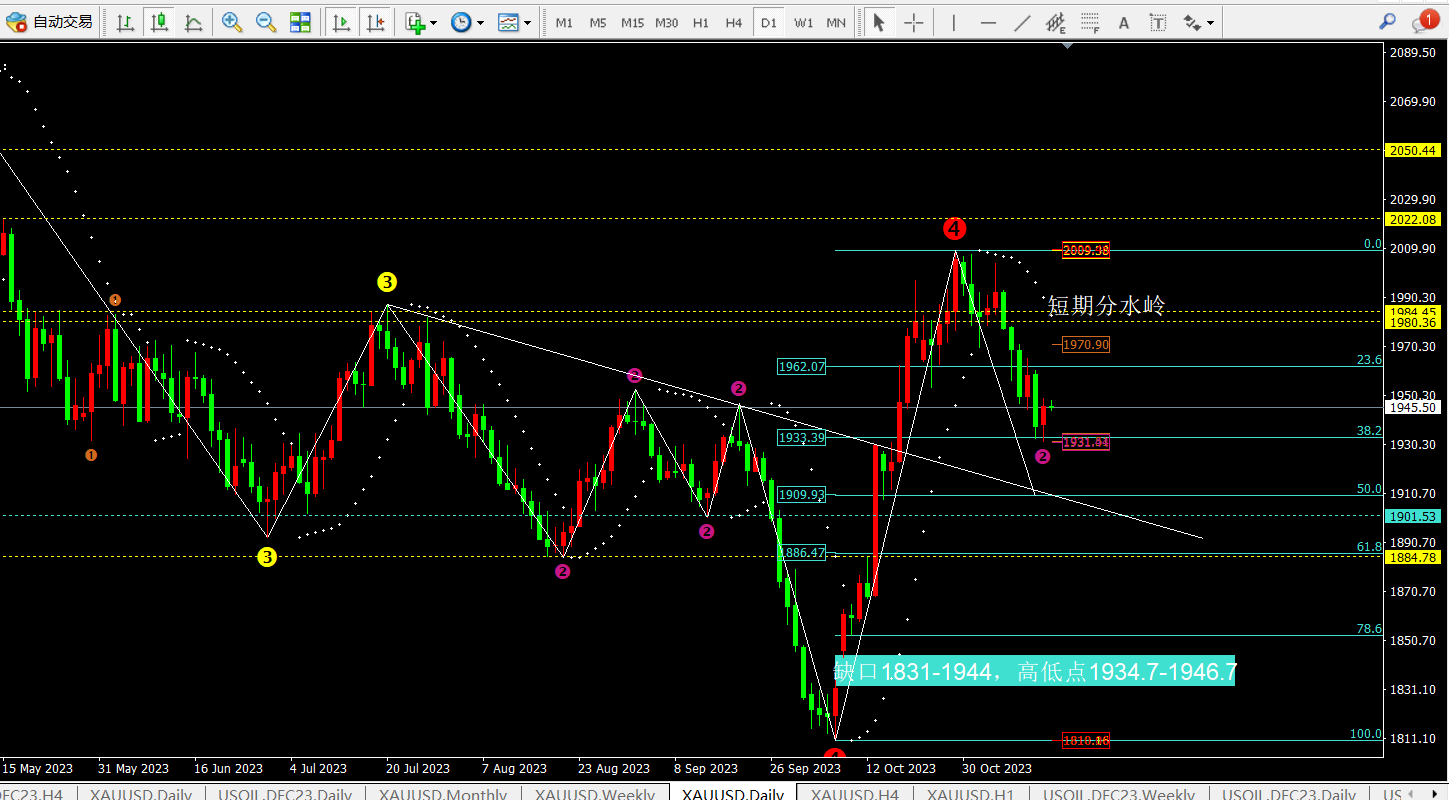Screen dimensions: 1449x800
Task: Select the Fibonacci retracement tool
Action: [x=1090, y=22]
